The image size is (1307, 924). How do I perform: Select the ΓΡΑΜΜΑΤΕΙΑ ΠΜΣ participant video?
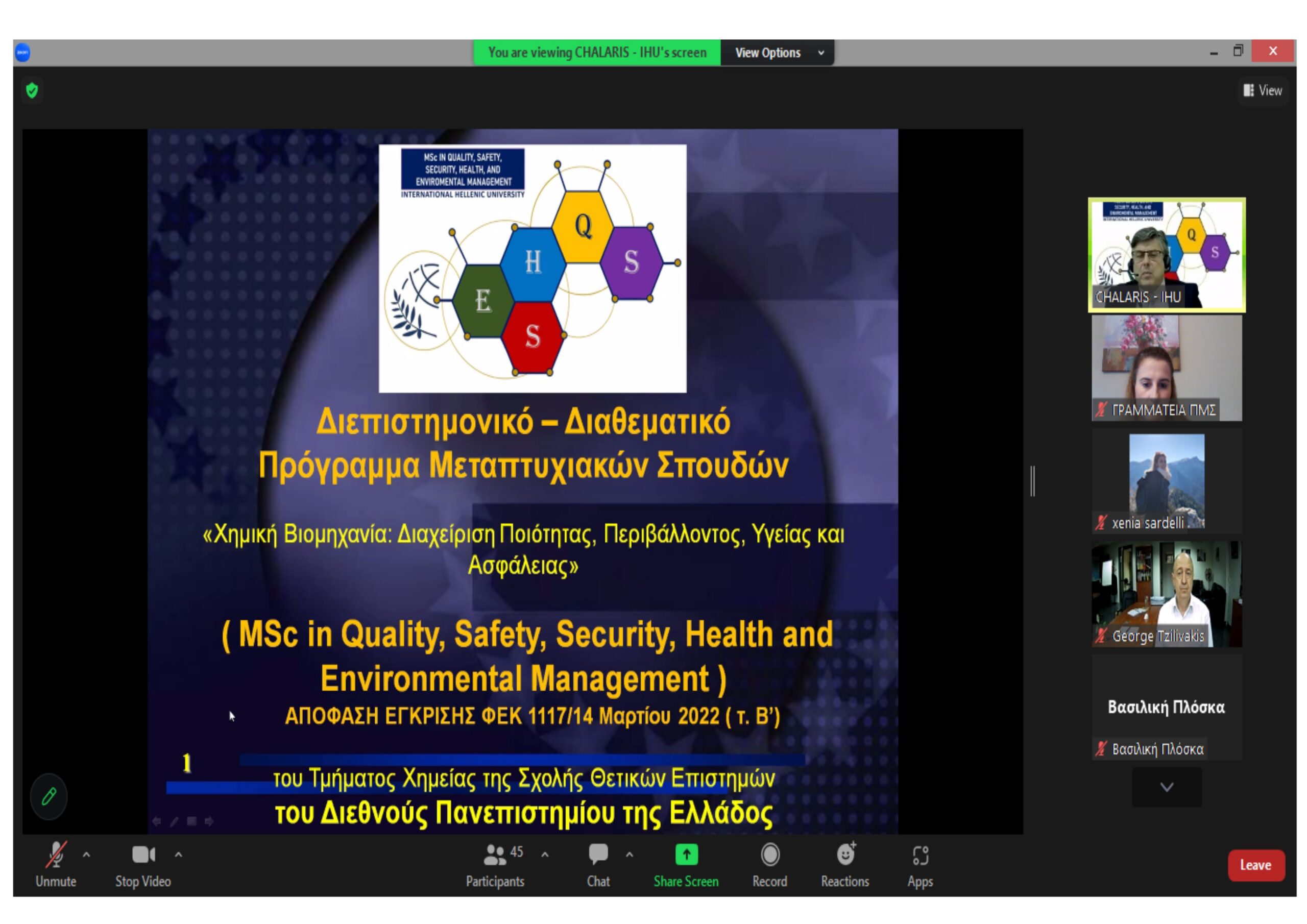click(1167, 368)
